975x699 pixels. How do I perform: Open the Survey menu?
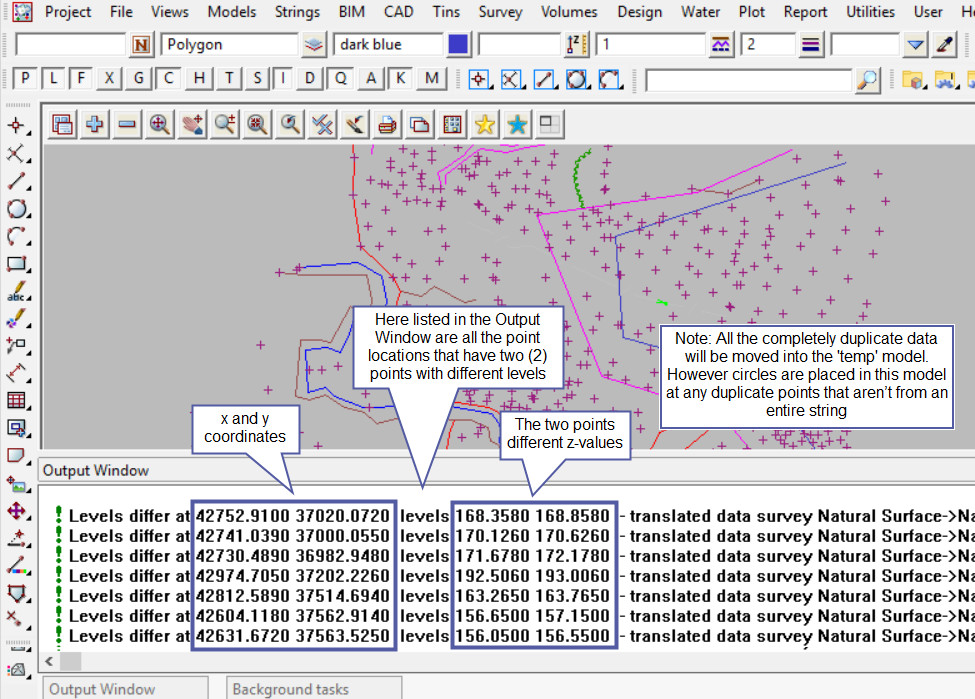[500, 12]
